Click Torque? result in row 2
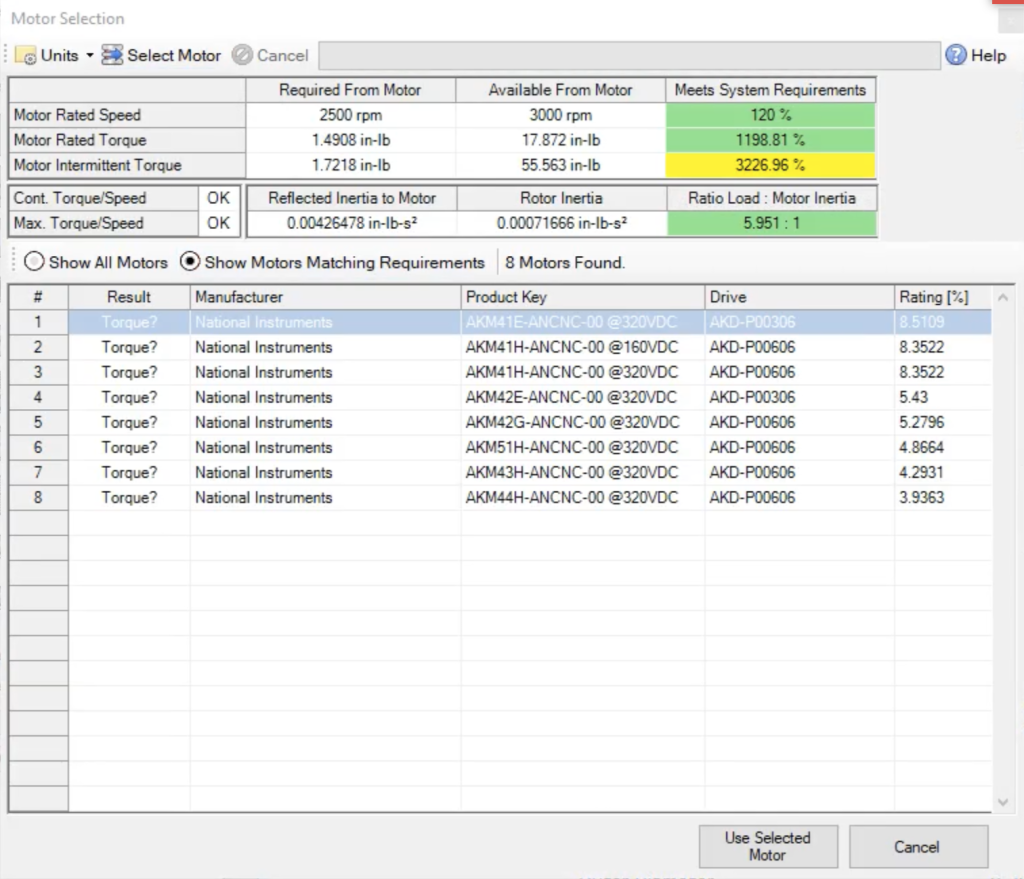 point(131,347)
